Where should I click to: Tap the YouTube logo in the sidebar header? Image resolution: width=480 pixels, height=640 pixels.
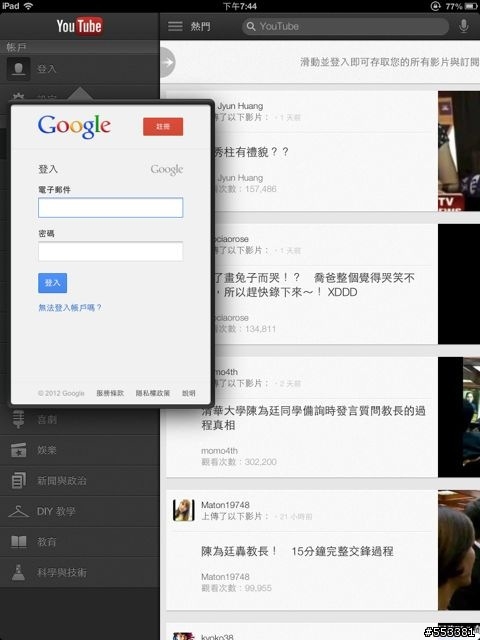coord(79,26)
